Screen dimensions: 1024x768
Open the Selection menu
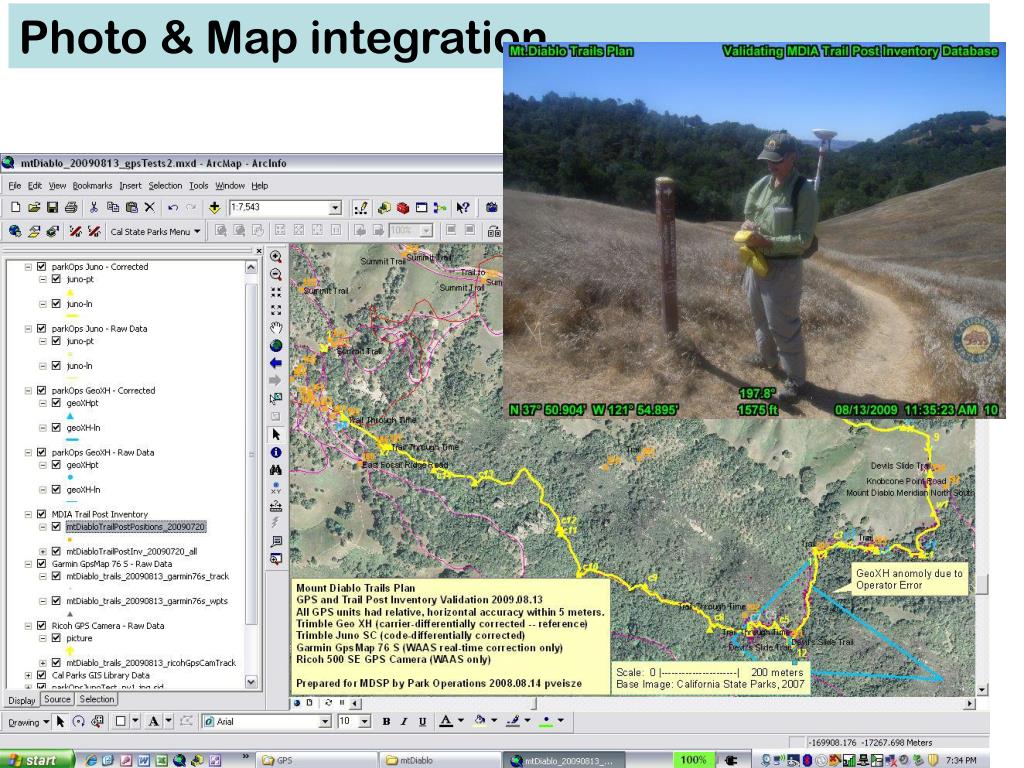click(x=165, y=185)
